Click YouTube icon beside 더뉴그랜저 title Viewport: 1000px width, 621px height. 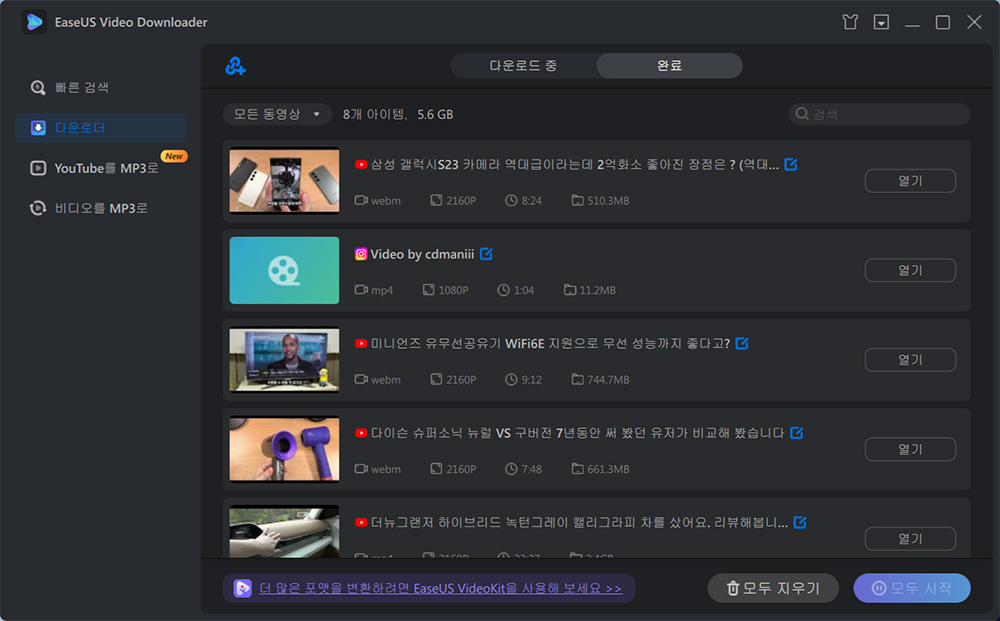point(361,522)
